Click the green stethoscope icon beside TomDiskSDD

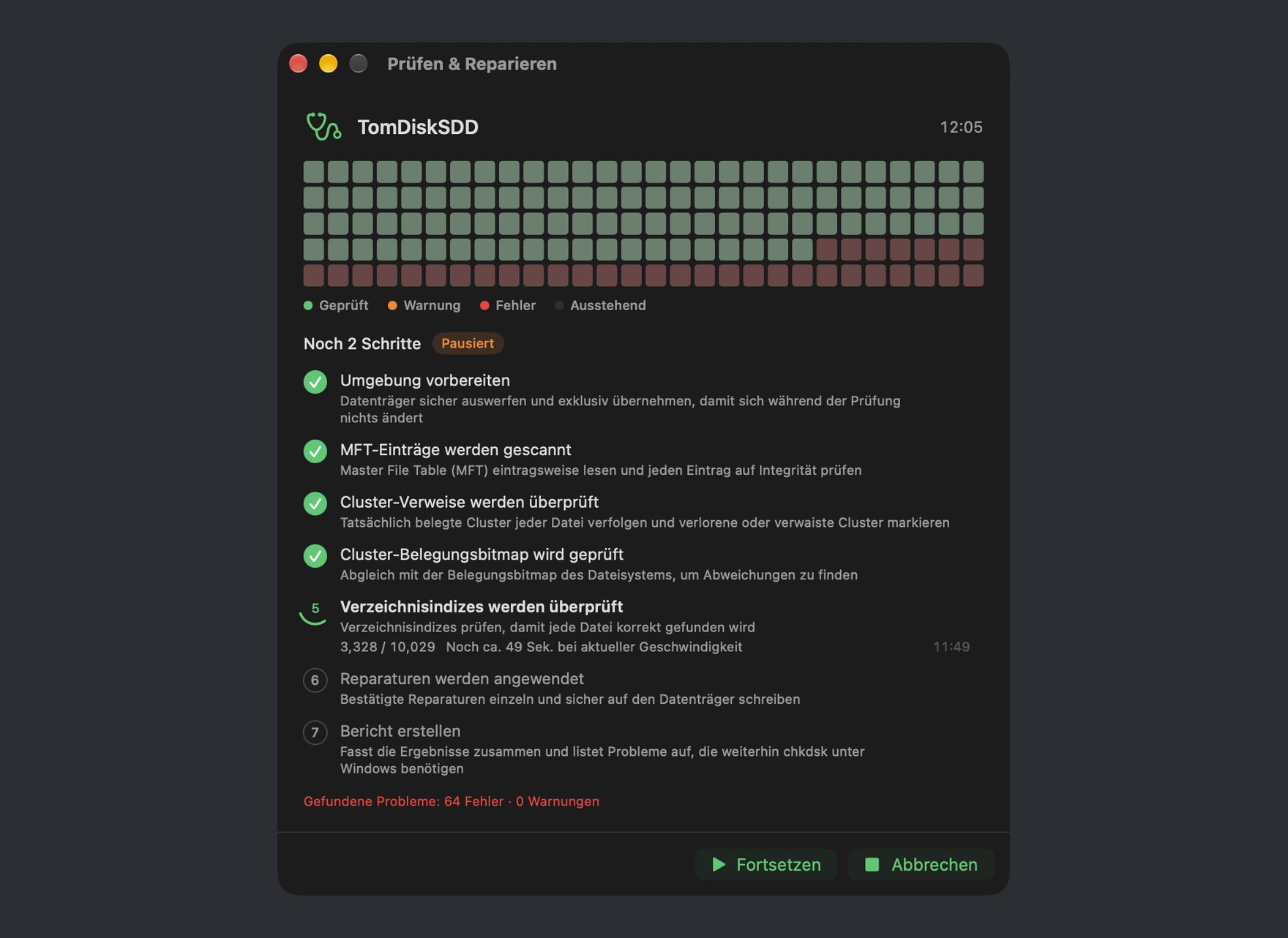point(323,127)
